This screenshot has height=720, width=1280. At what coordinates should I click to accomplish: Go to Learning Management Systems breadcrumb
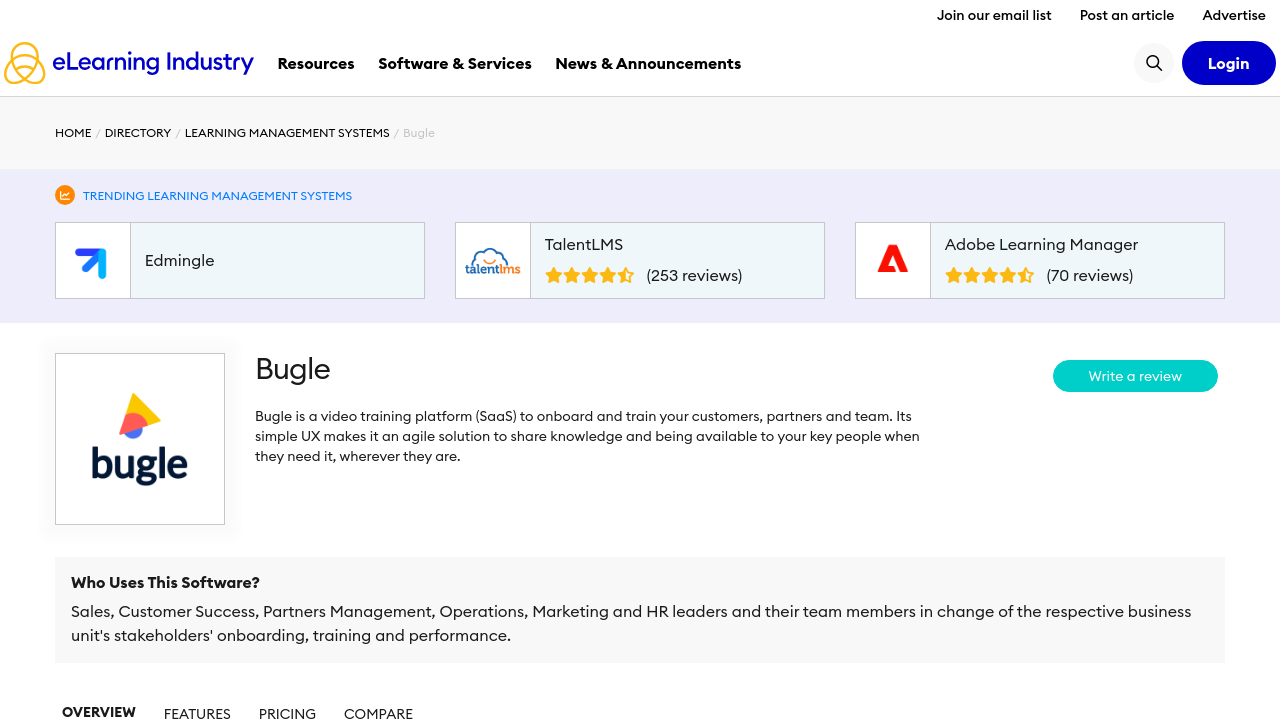(287, 133)
